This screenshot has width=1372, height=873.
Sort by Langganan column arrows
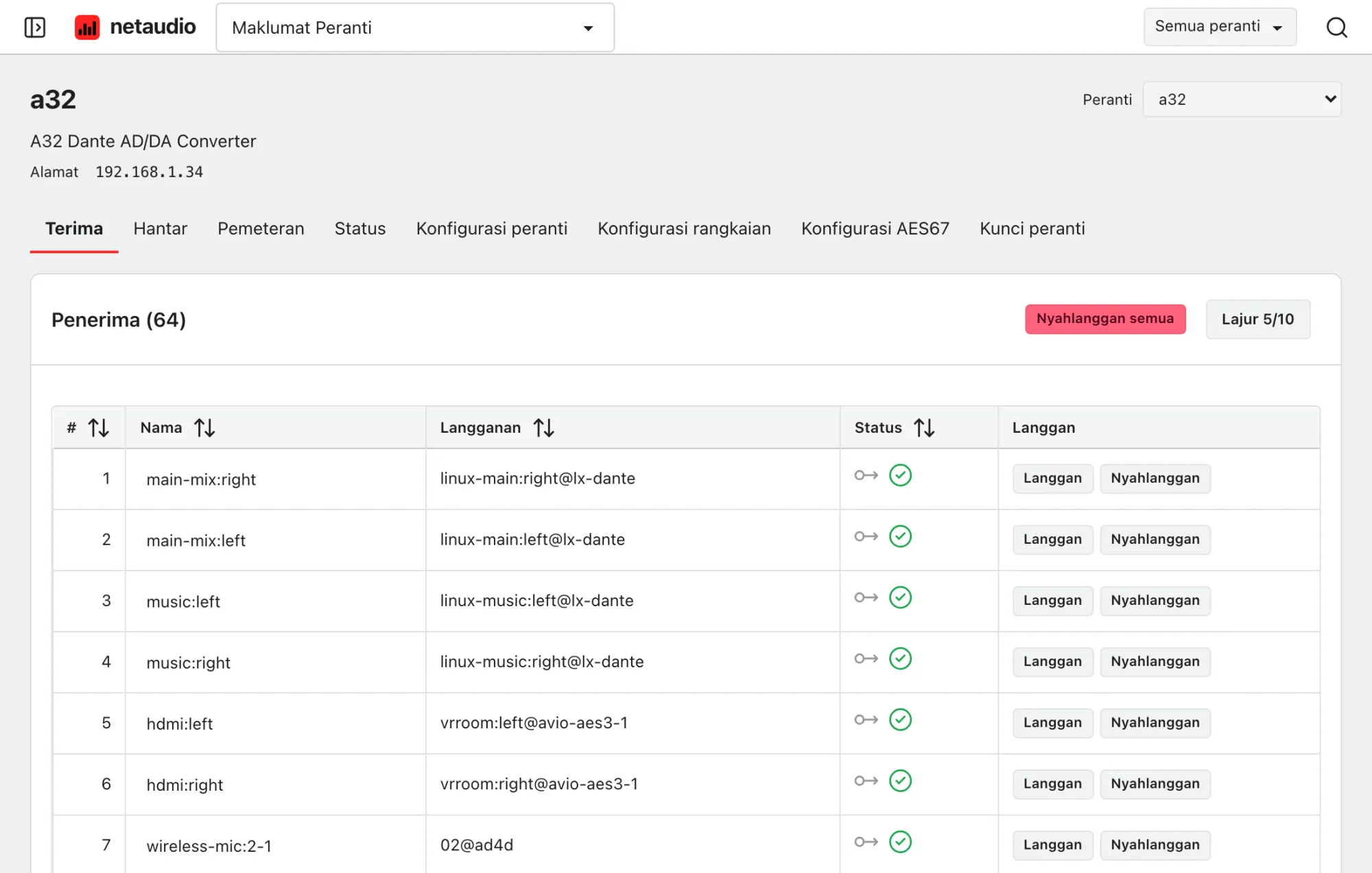tap(544, 428)
